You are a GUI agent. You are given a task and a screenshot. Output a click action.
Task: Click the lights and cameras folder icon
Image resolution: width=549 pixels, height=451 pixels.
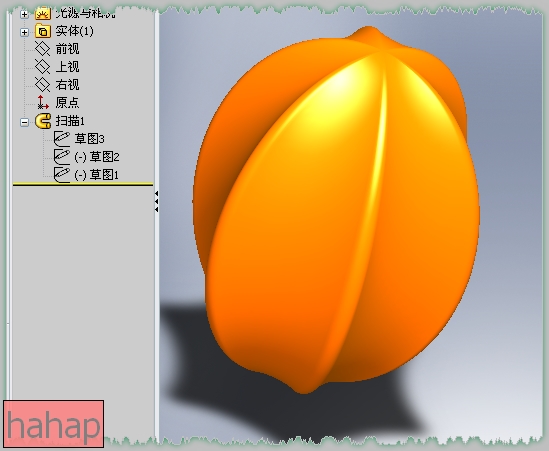[43, 14]
